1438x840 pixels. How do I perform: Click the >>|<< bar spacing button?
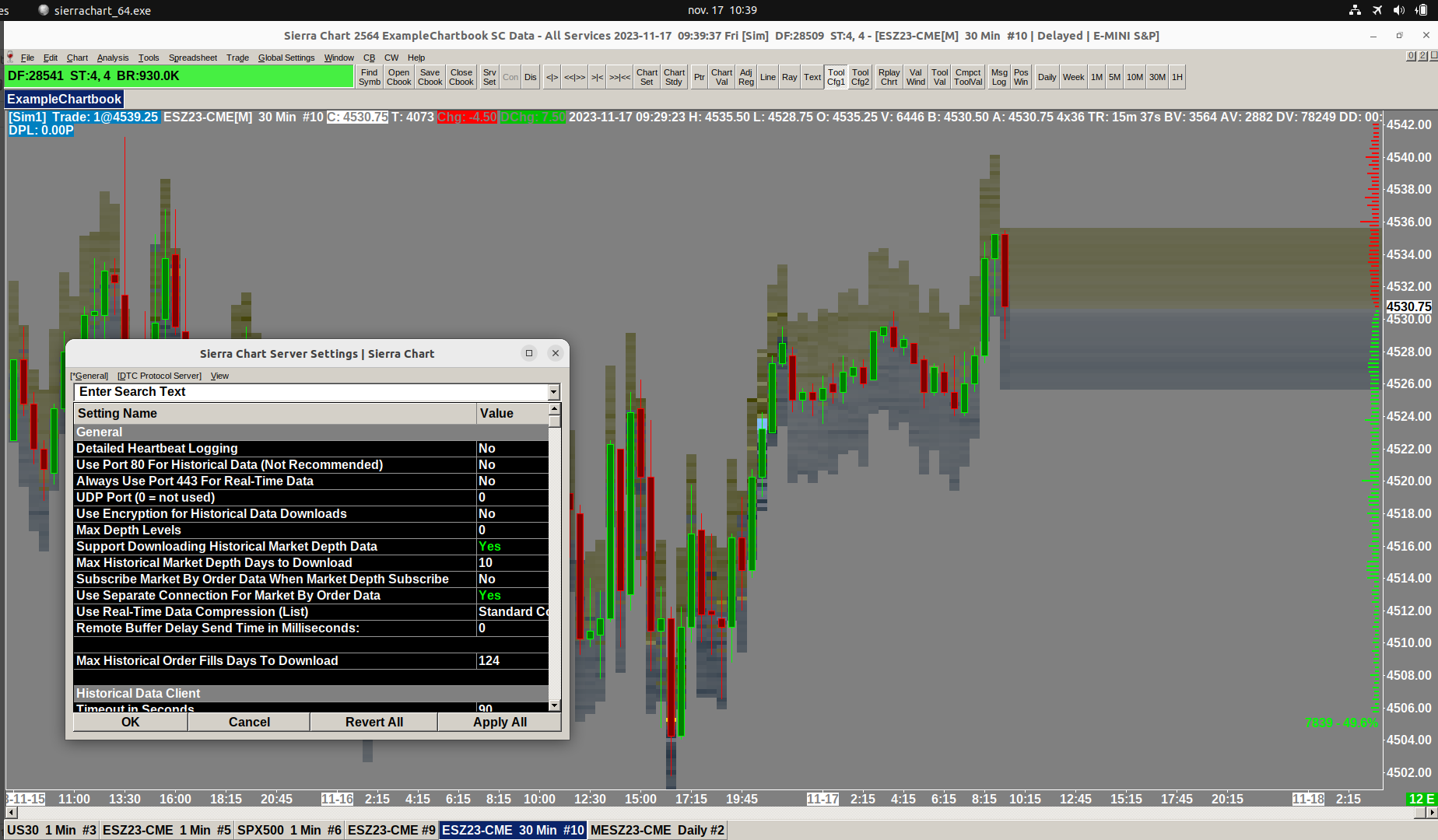point(620,77)
